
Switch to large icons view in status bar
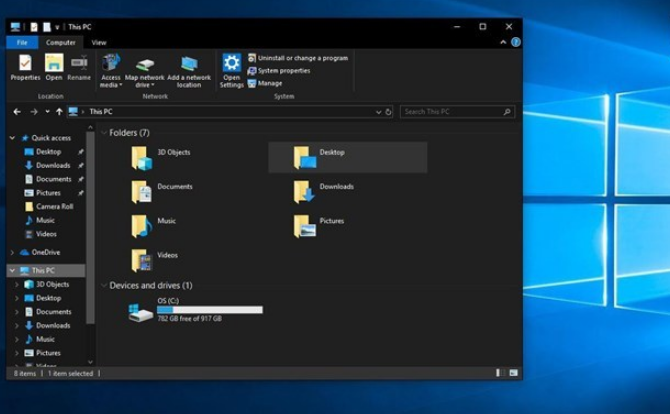pos(513,373)
